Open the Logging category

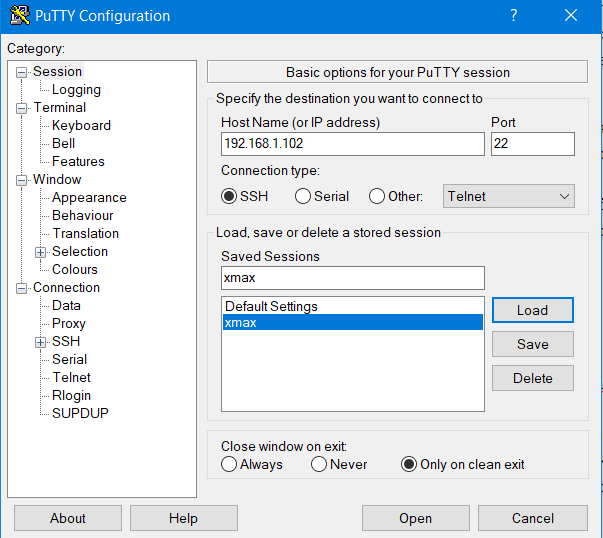point(76,90)
